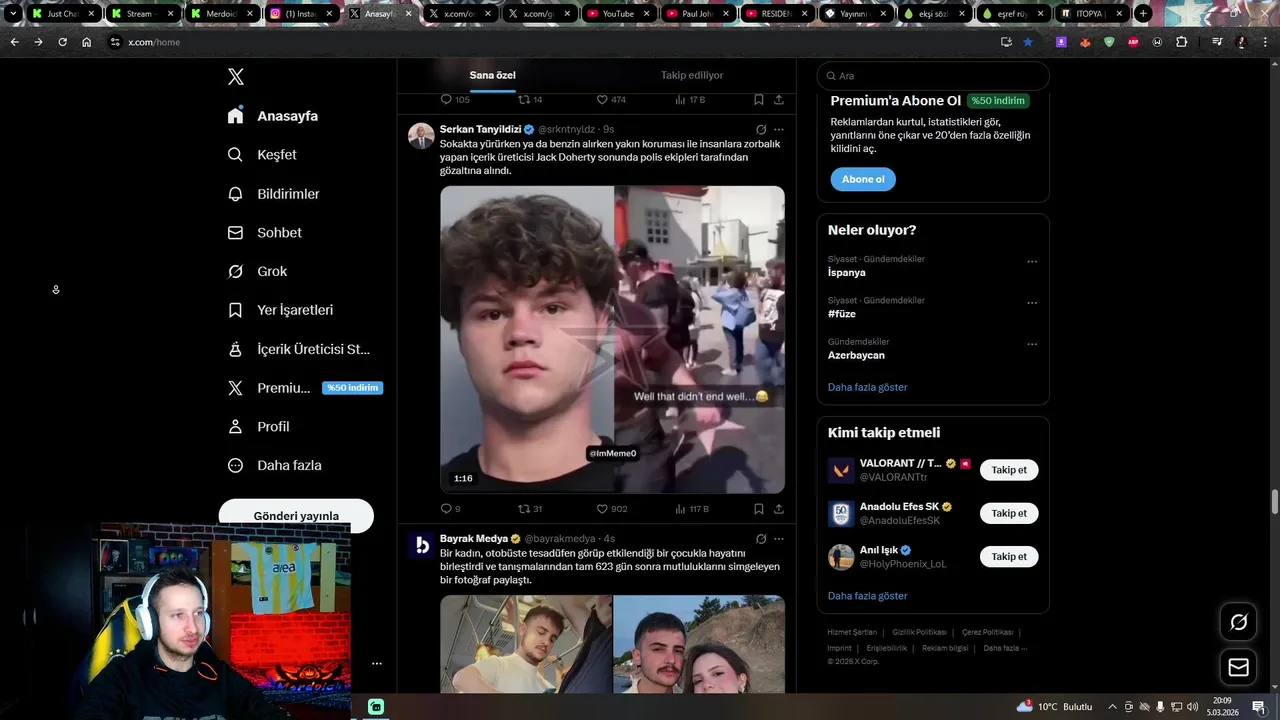Bookmark Serkan Tanyildizi's post

[759, 509]
